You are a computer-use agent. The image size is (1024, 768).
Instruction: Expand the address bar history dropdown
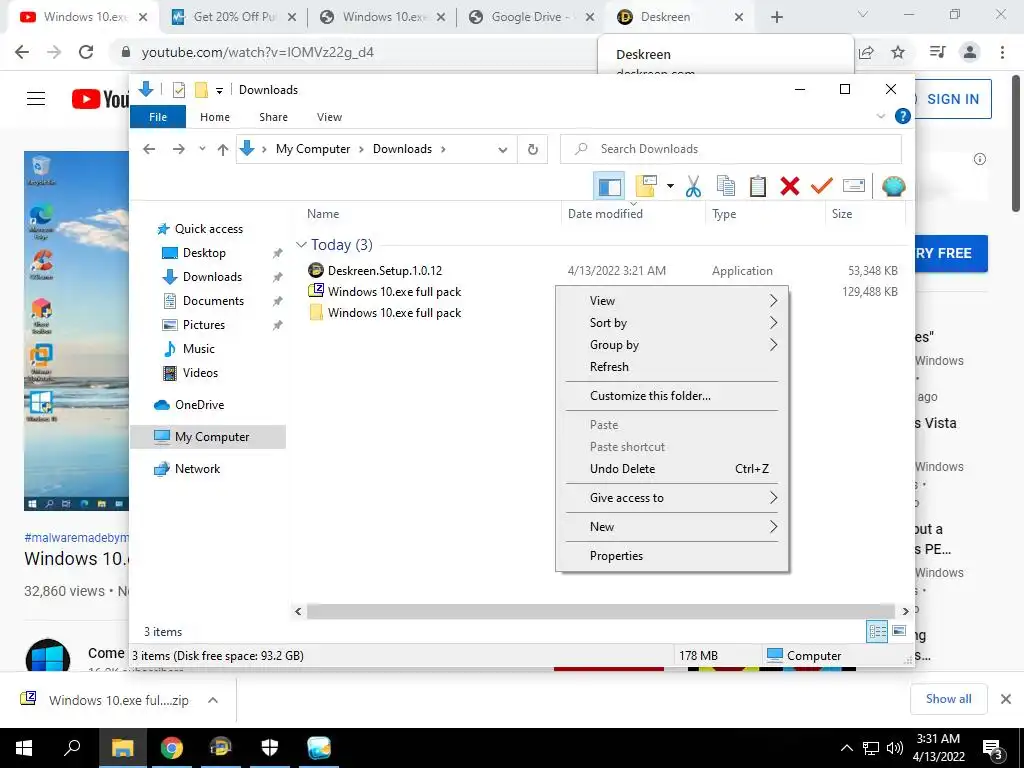pyautogui.click(x=502, y=150)
